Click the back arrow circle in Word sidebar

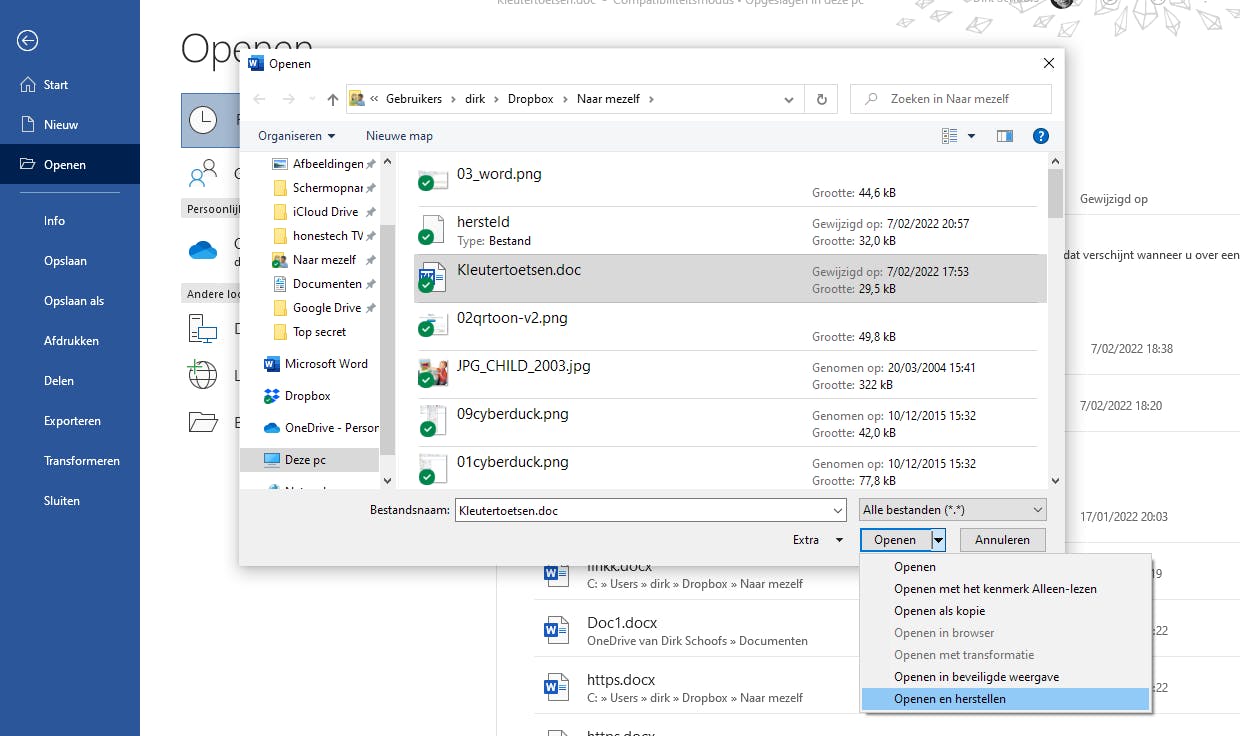coord(28,40)
